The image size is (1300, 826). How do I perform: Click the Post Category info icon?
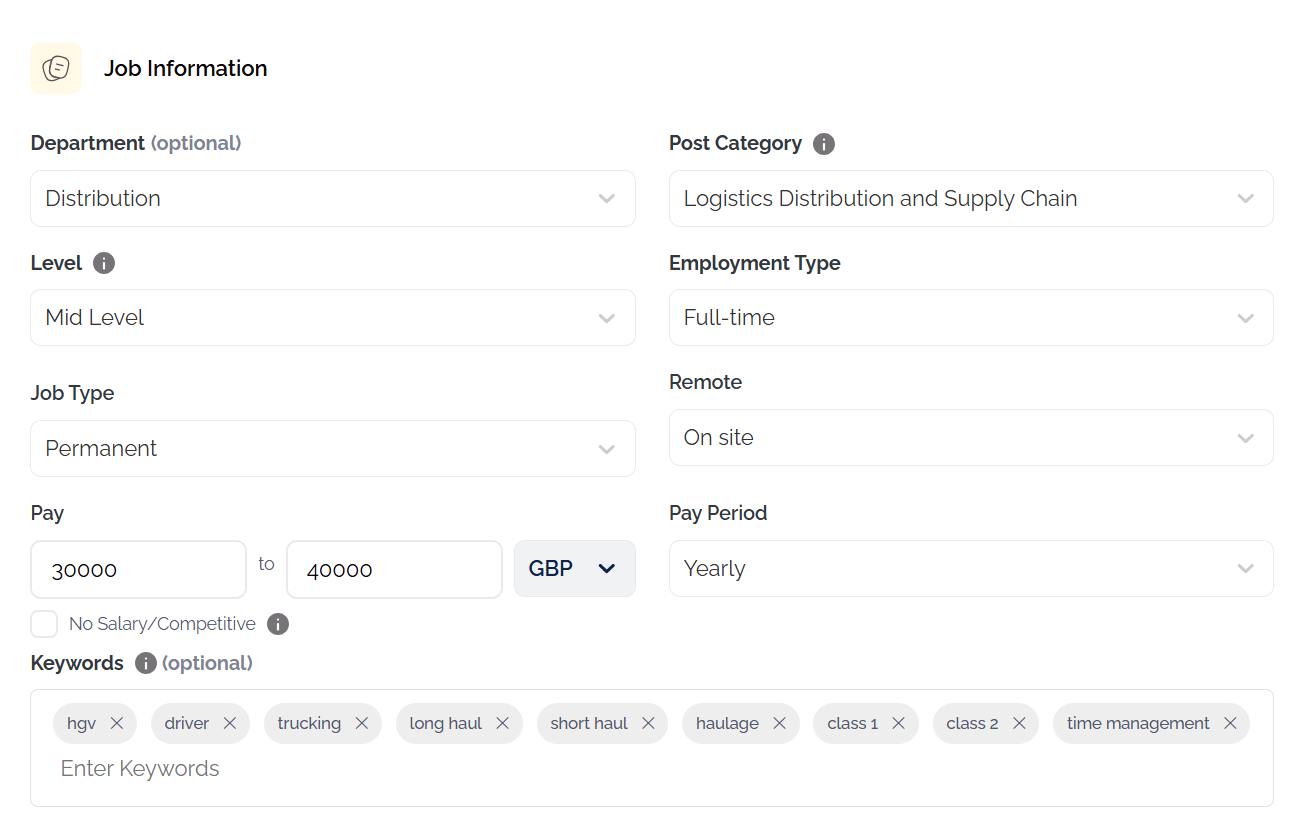(824, 144)
